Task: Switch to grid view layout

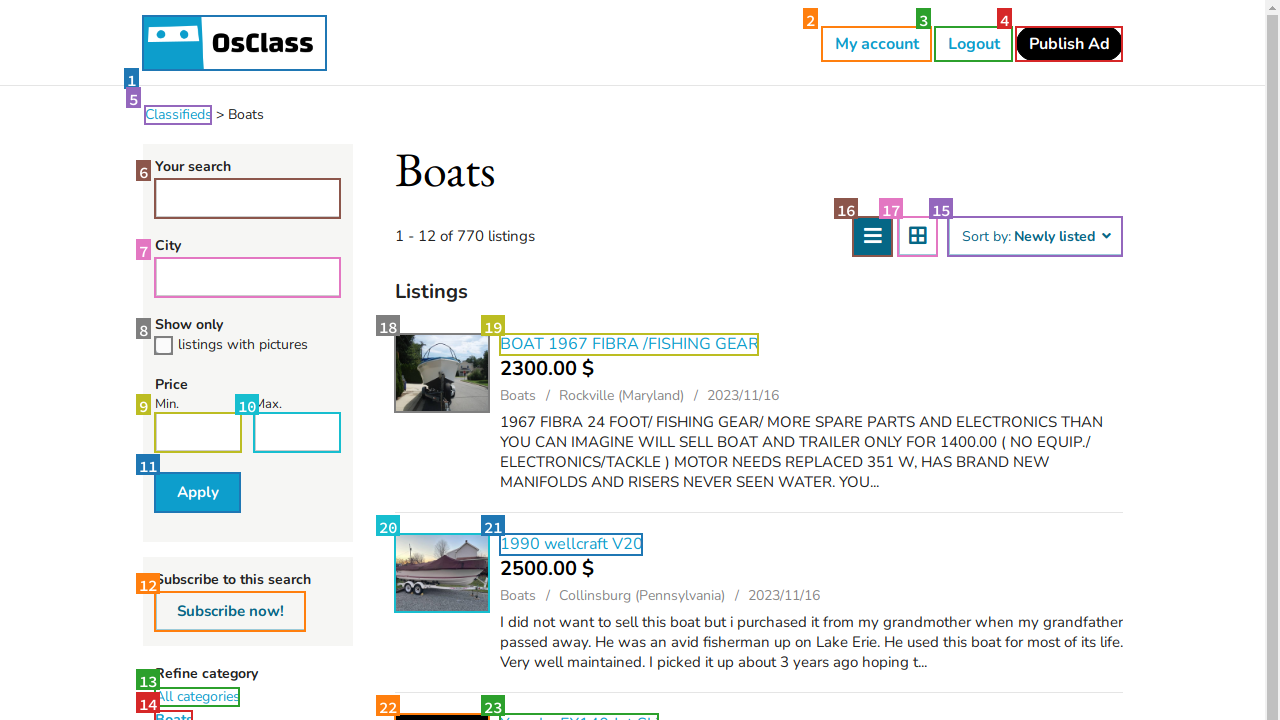Action: [917, 237]
